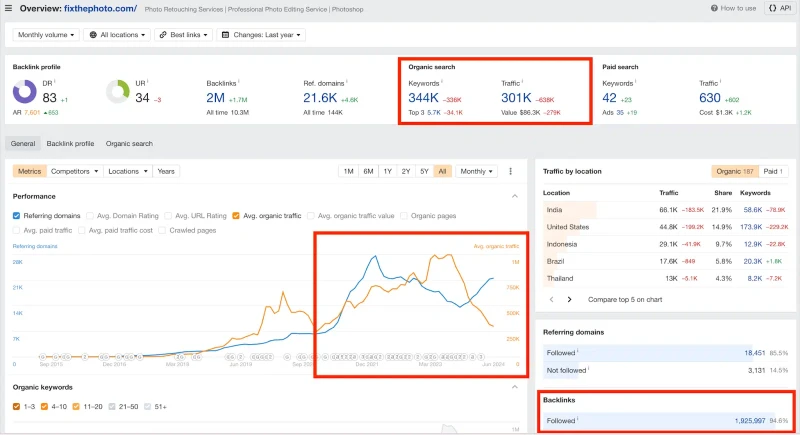The image size is (800, 435).
Task: Click the globe icon in All locations
Action: pos(93,35)
